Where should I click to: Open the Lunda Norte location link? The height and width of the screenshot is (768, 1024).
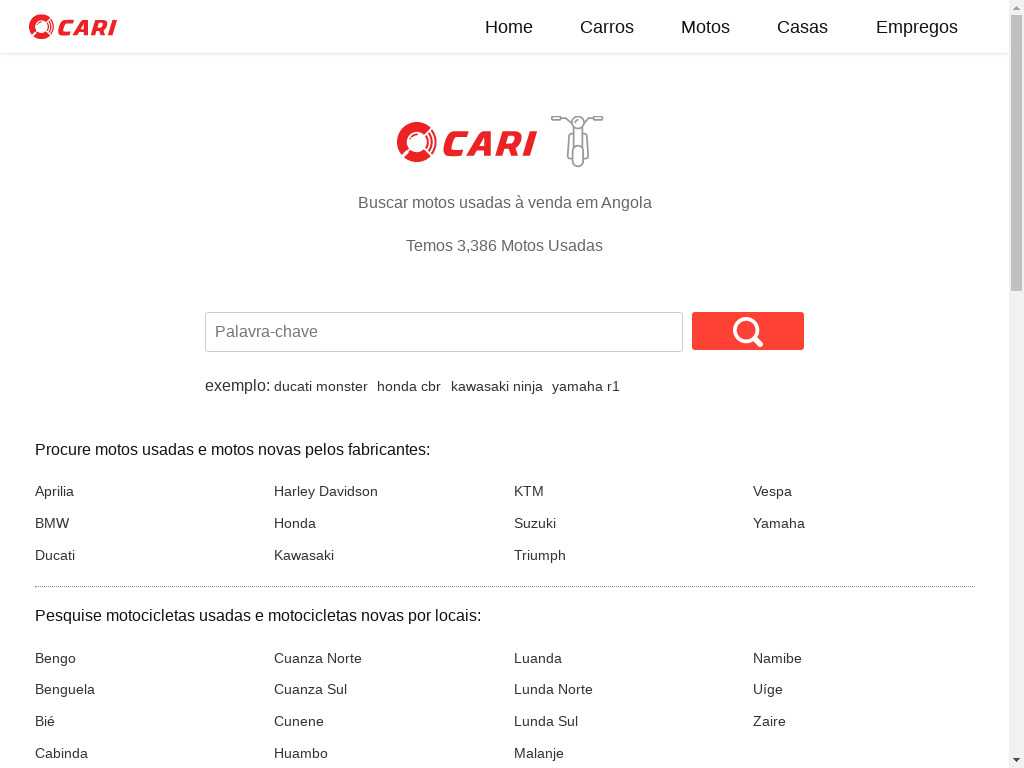click(x=553, y=690)
